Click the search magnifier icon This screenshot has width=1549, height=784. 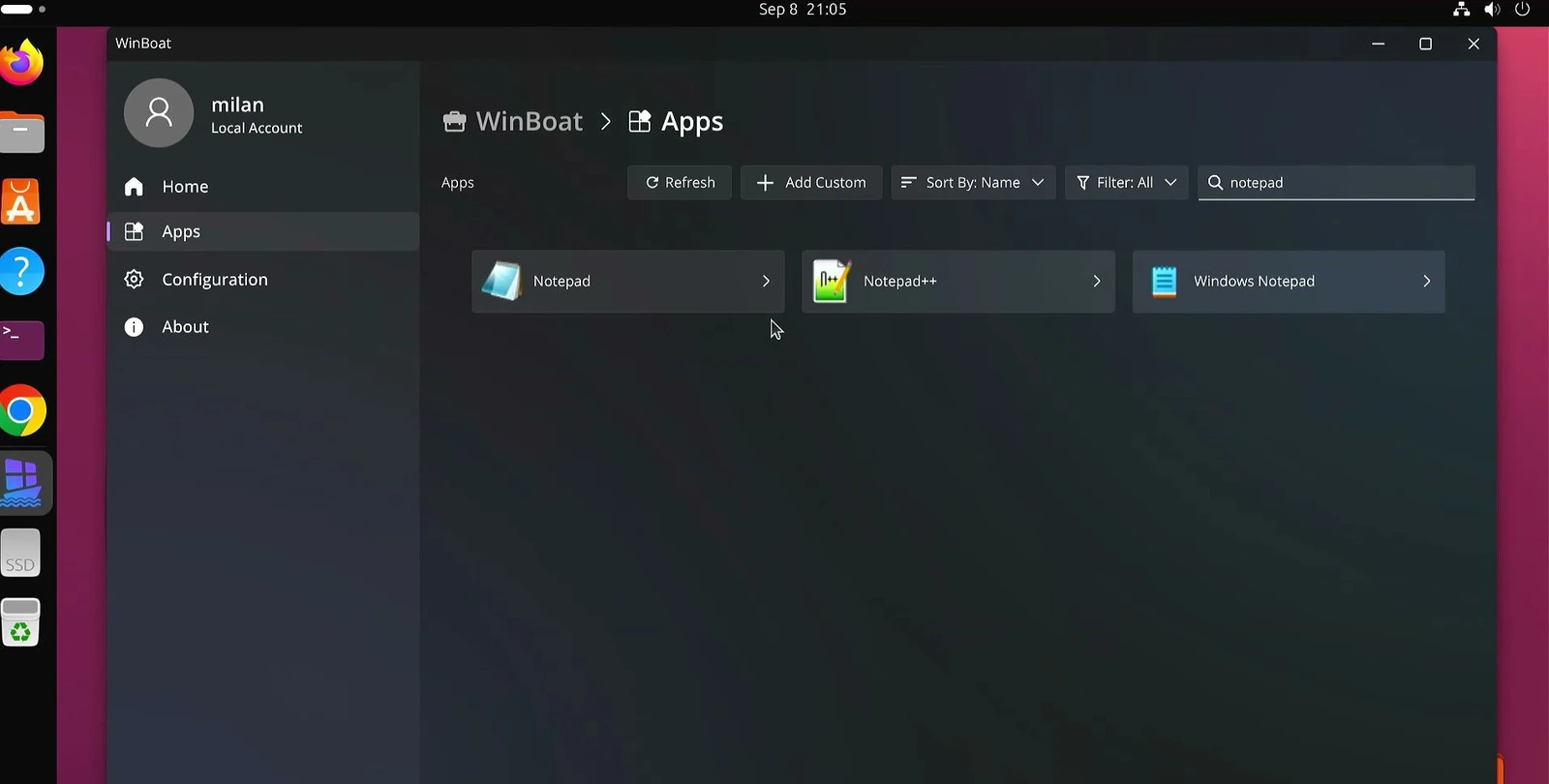pos(1216,183)
